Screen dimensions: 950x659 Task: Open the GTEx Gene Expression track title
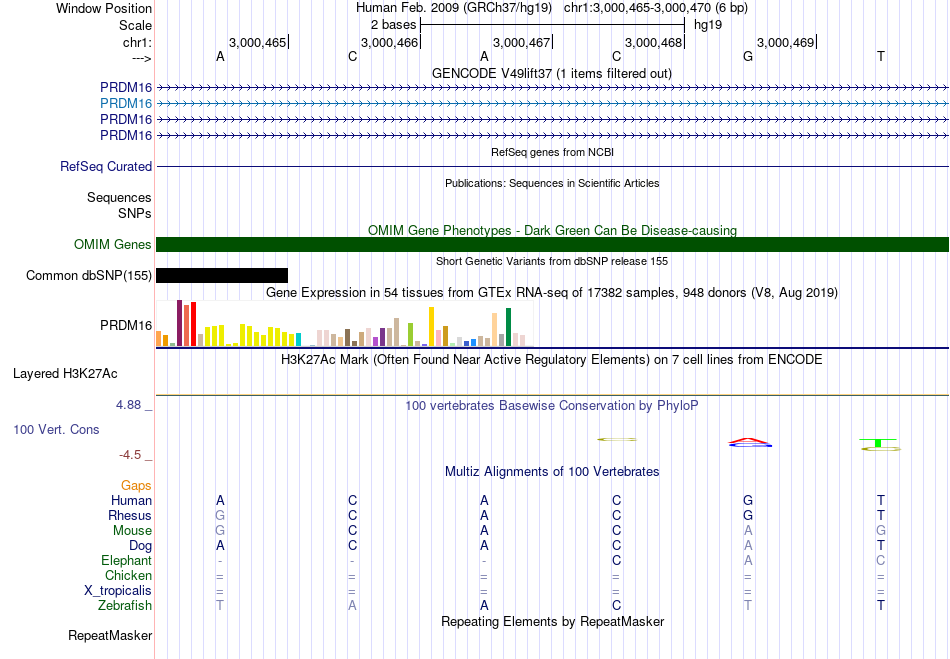[x=551, y=293]
